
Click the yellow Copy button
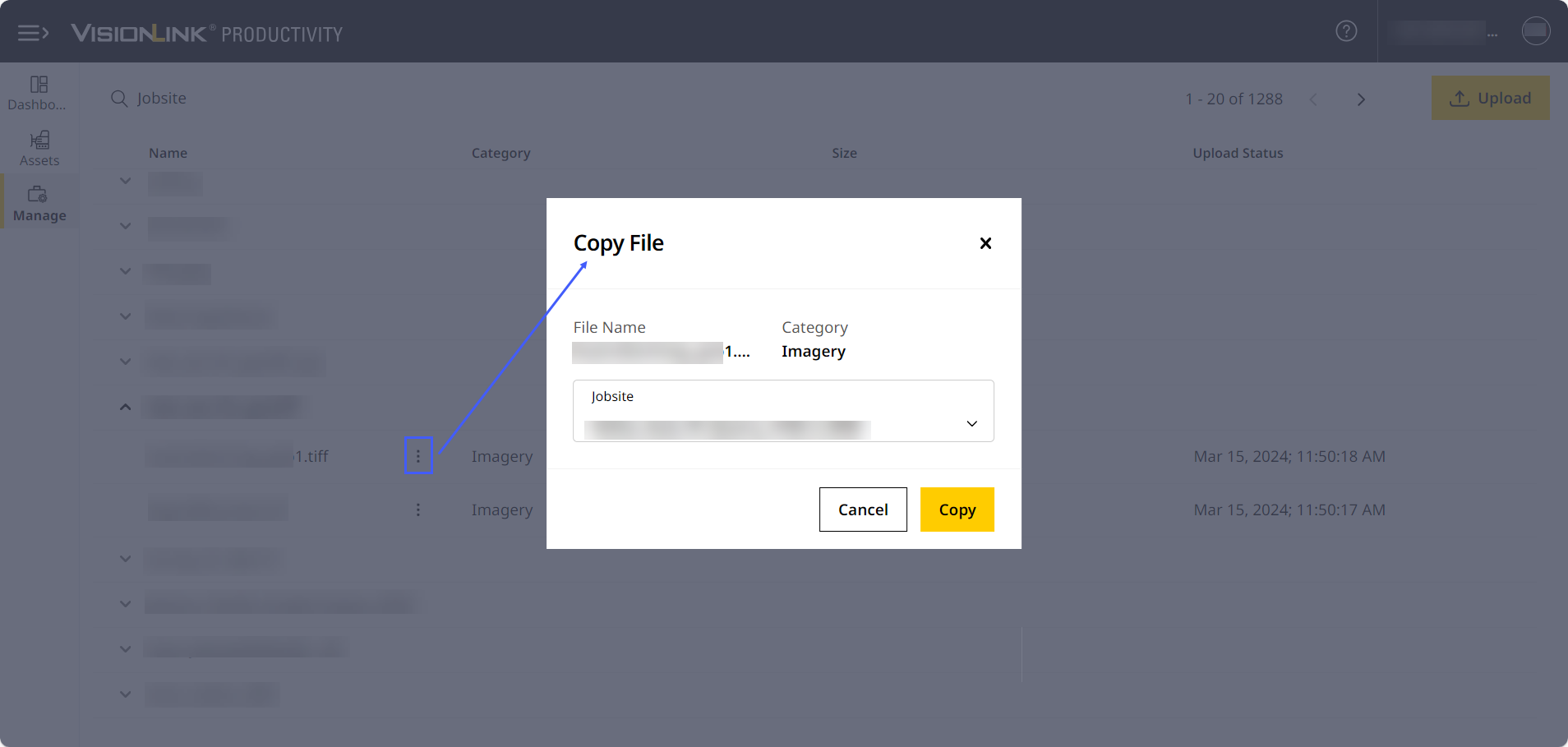(957, 510)
